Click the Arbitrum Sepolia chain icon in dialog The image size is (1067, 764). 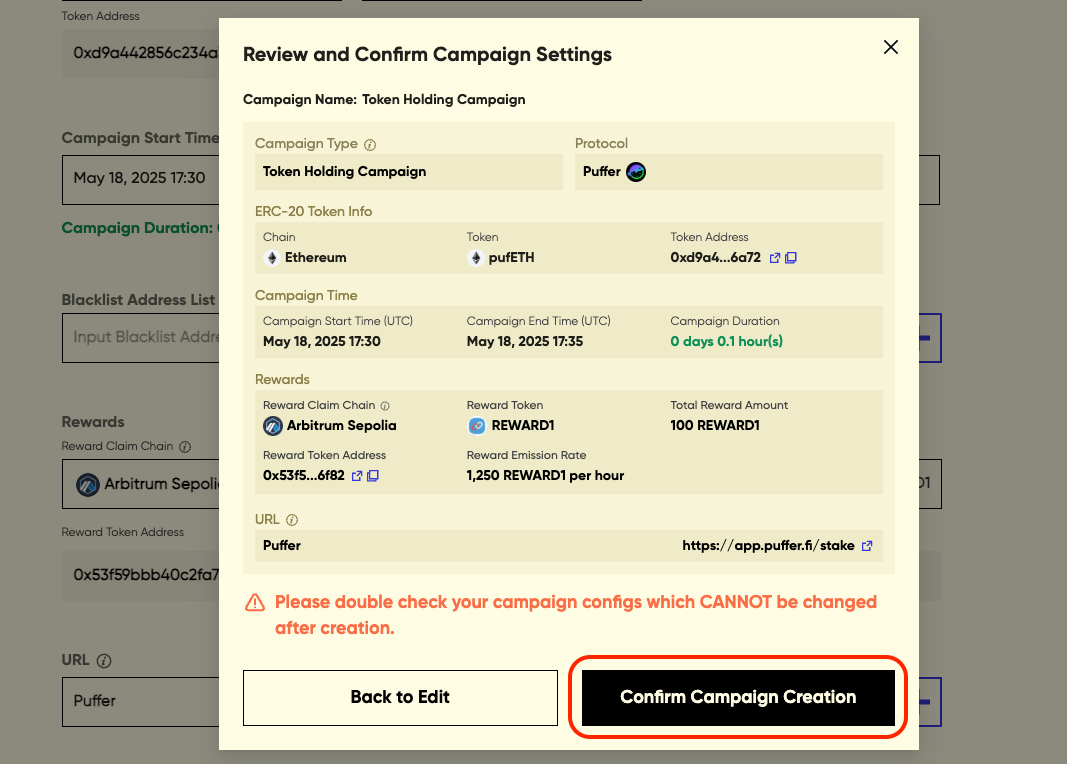(x=272, y=426)
